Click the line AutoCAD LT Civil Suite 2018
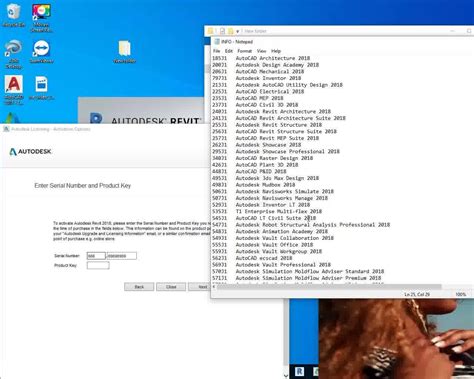 264,218
